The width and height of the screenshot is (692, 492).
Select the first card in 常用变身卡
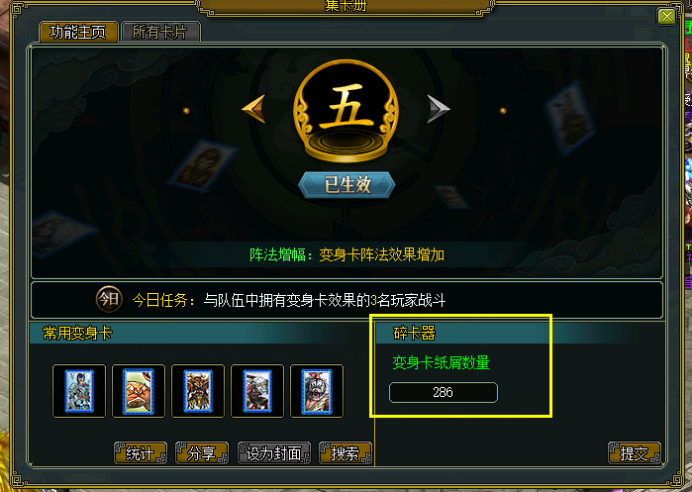(x=79, y=391)
